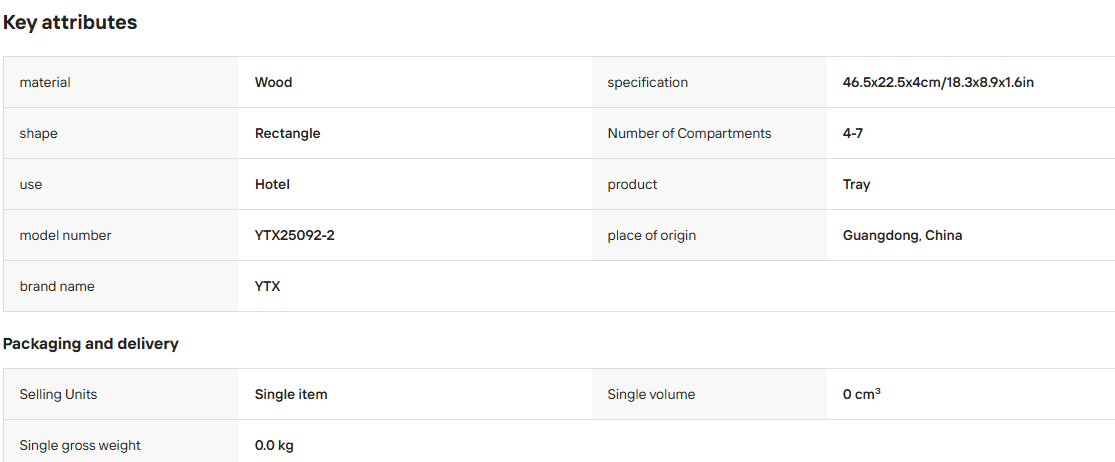This screenshot has width=1115, height=462.
Task: Select the specification dimensions value
Action: 938,82
